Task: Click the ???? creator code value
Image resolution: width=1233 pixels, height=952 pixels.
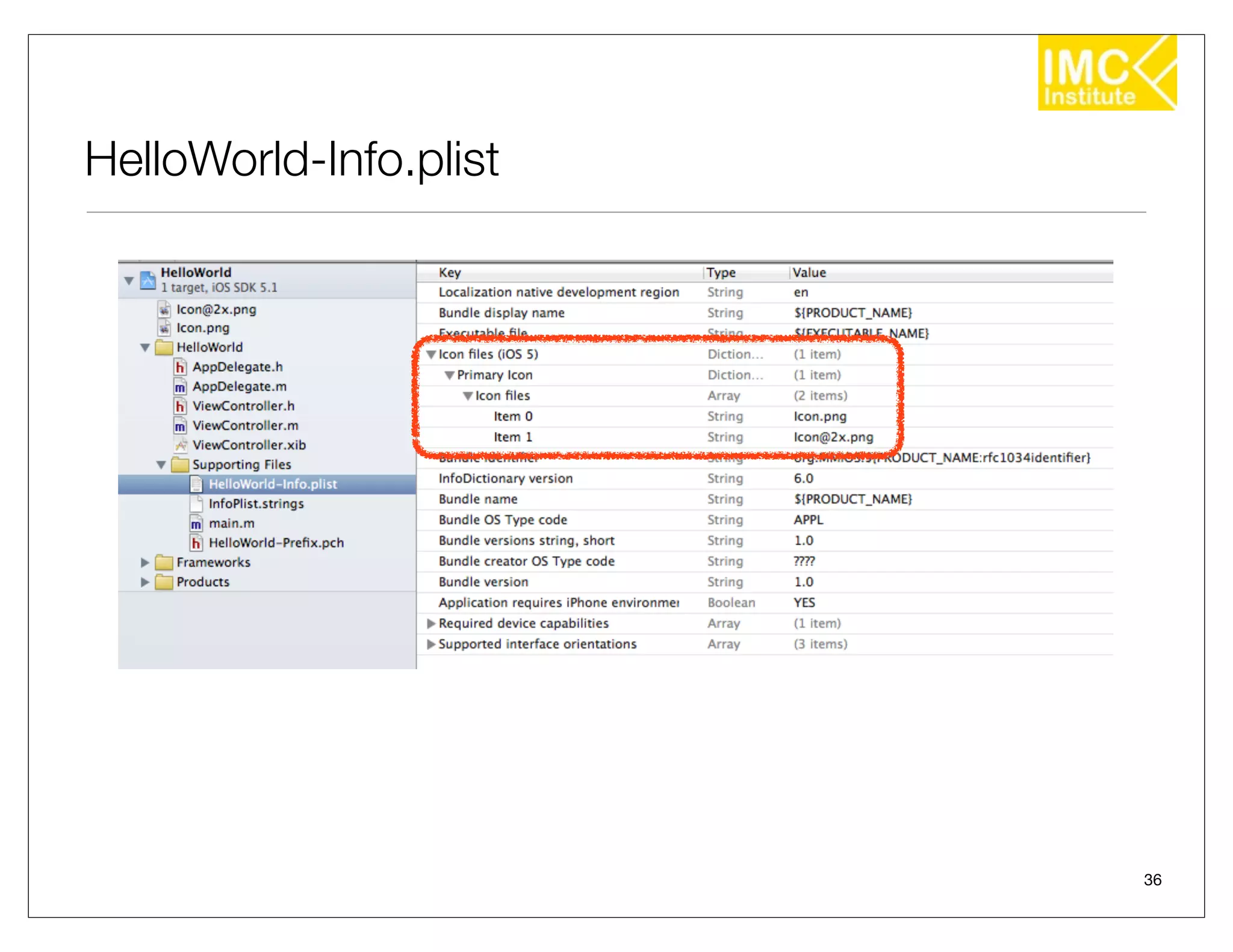Action: (x=804, y=561)
